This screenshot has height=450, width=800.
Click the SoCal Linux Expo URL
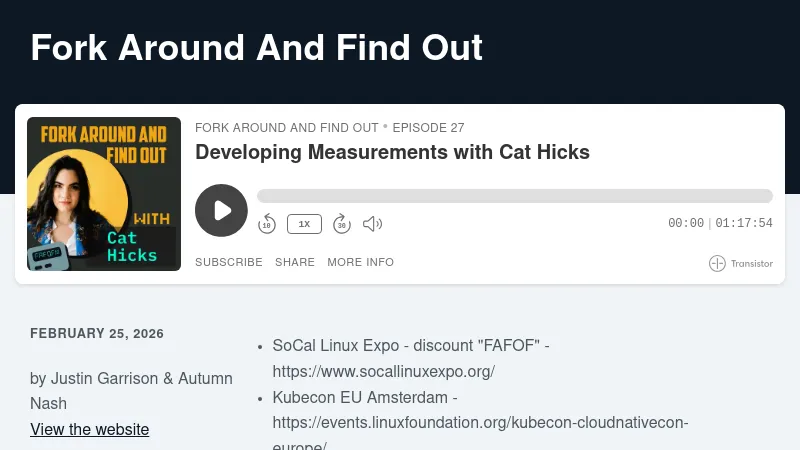(383, 372)
